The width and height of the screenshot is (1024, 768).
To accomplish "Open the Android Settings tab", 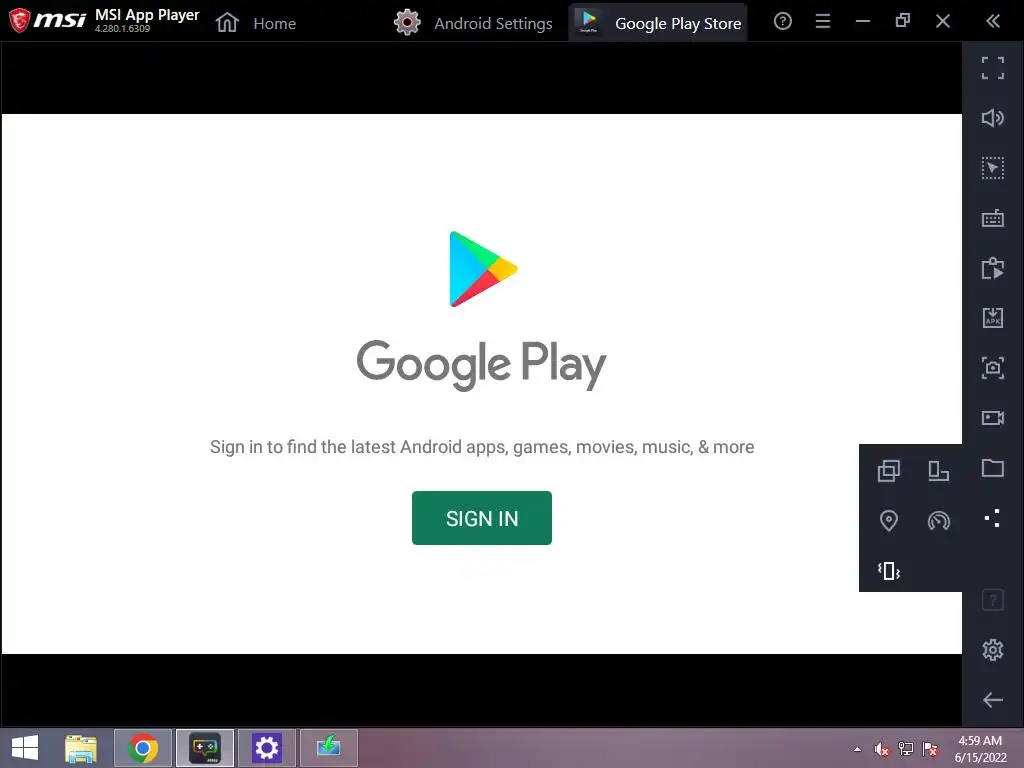I will [473, 23].
